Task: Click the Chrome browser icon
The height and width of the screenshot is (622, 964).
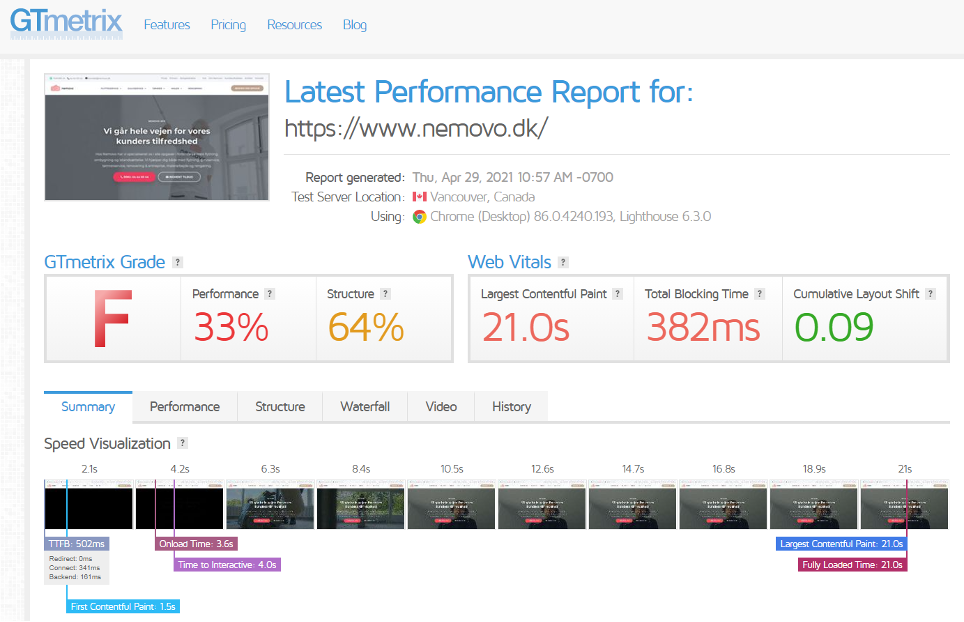Action: coord(419,217)
